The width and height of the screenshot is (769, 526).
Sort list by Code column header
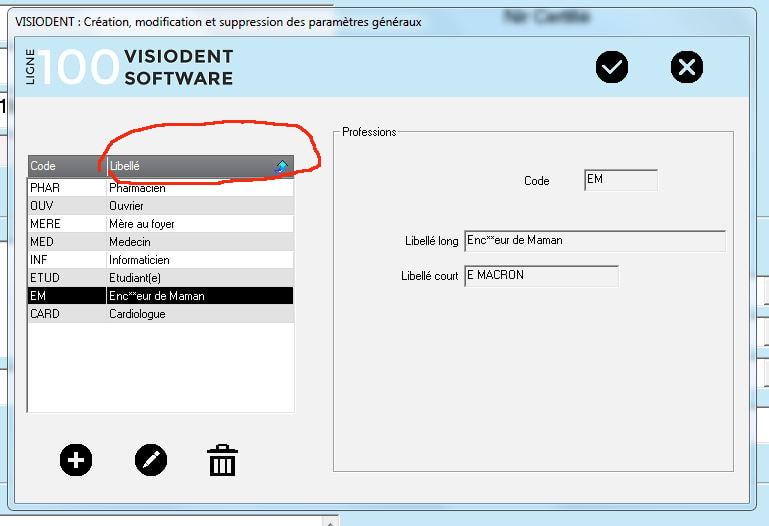pyautogui.click(x=66, y=166)
